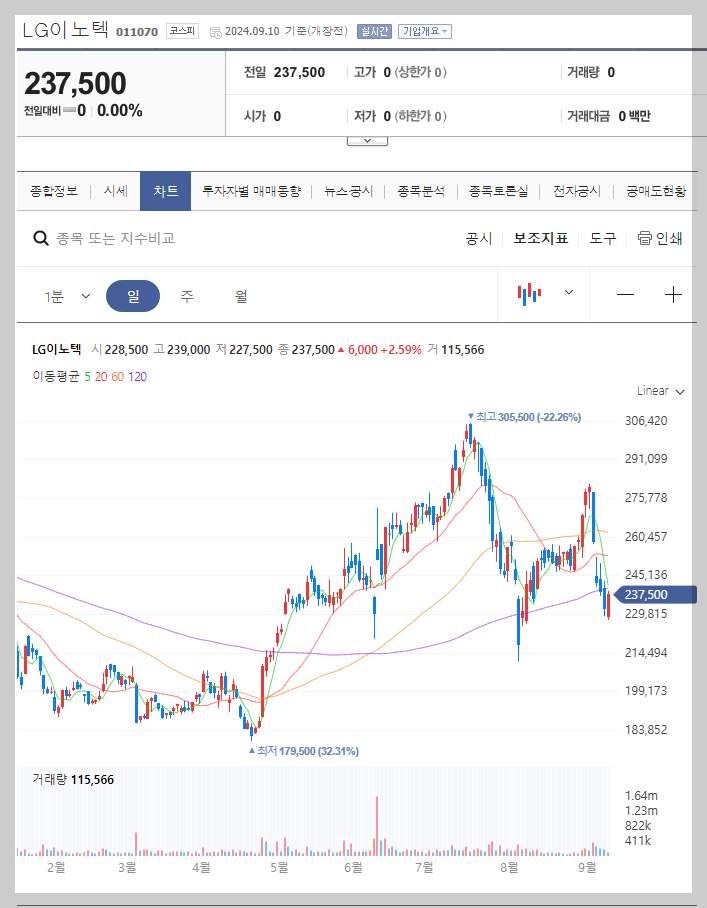The width and height of the screenshot is (707, 908).
Task: Click the 보조지표 indicators button
Action: 541,238
